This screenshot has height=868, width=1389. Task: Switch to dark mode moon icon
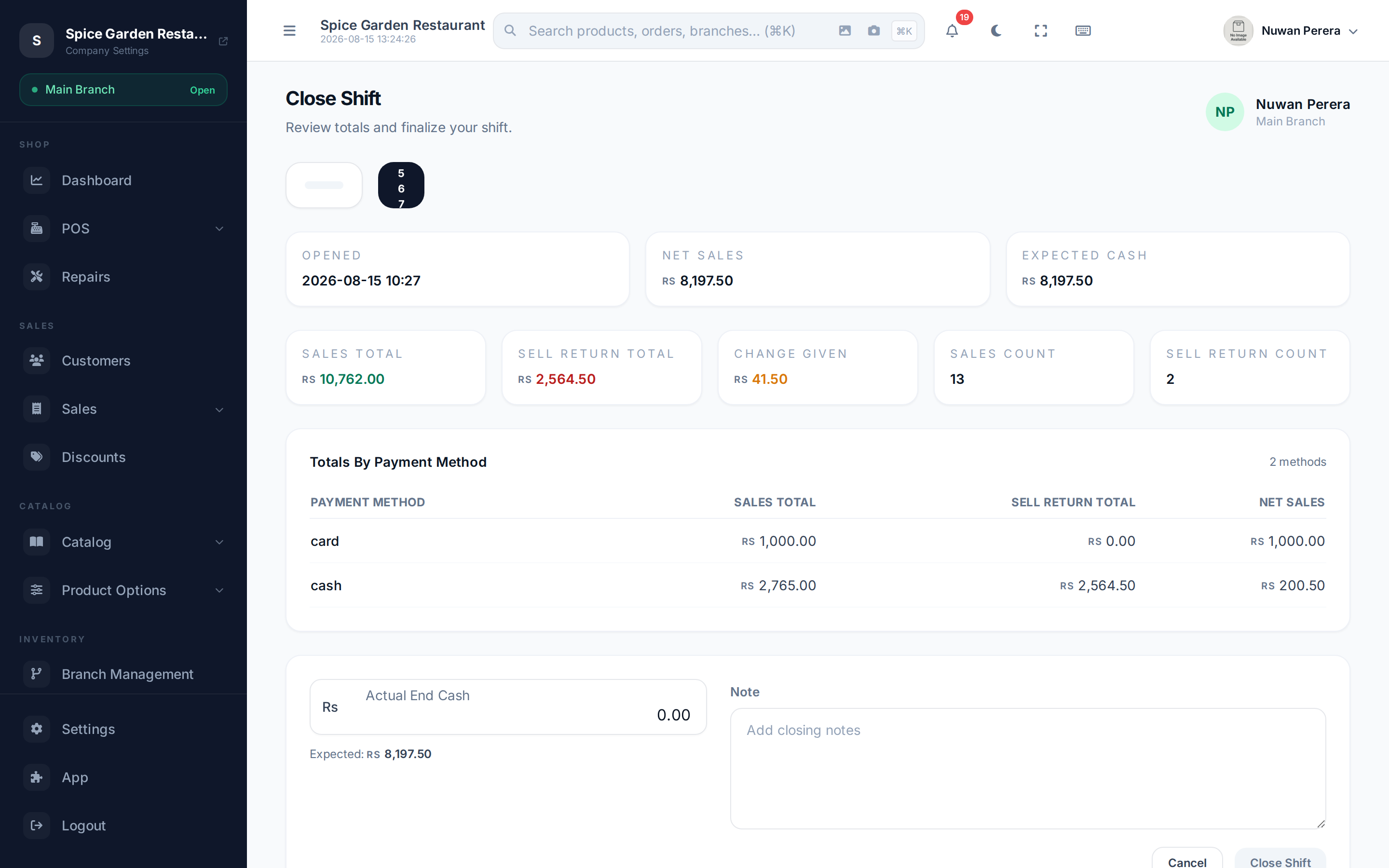pos(996,30)
